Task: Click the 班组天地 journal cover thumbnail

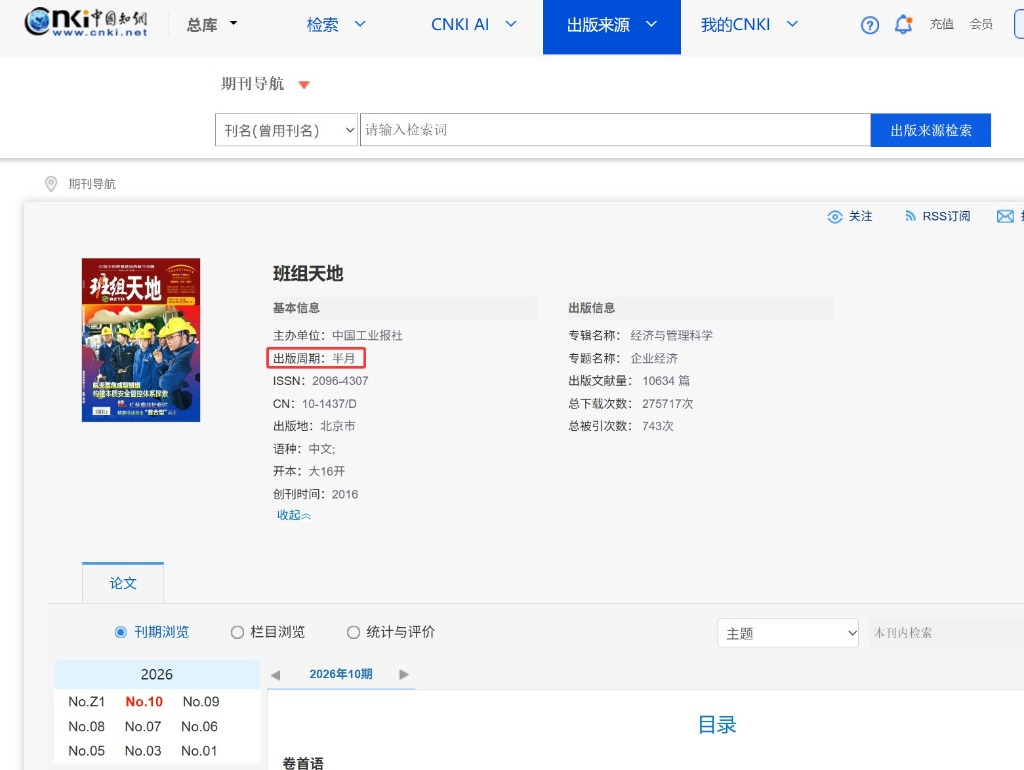Action: pyautogui.click(x=140, y=340)
